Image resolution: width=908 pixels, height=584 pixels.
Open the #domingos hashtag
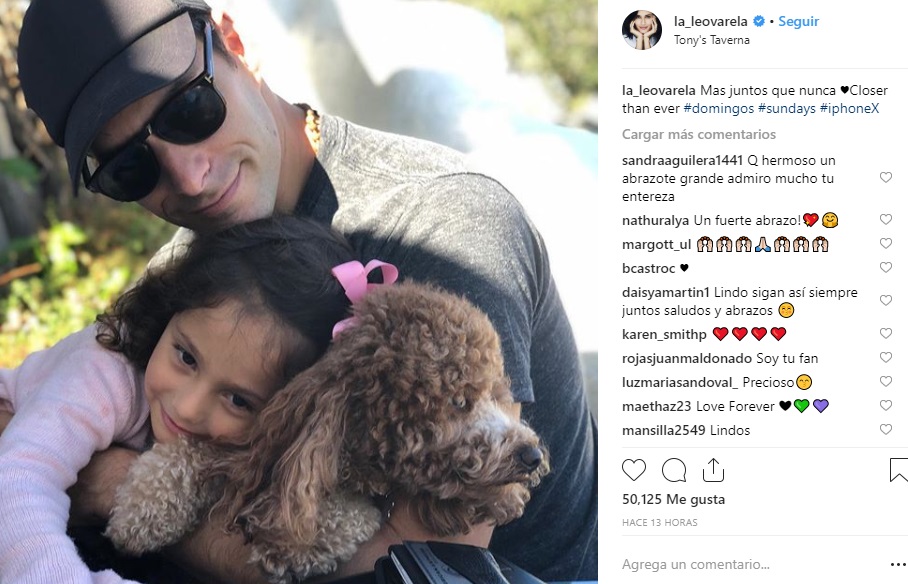(719, 108)
